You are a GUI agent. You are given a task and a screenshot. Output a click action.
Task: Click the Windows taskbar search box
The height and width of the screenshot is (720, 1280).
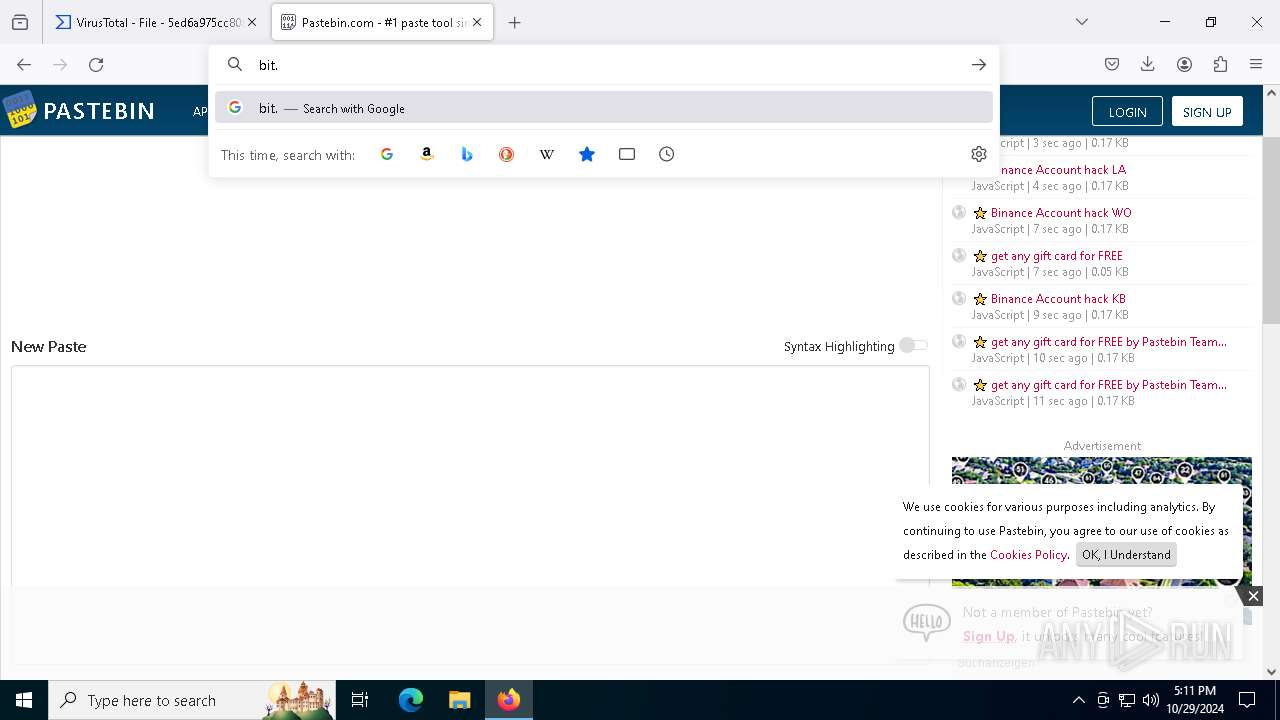coord(191,700)
